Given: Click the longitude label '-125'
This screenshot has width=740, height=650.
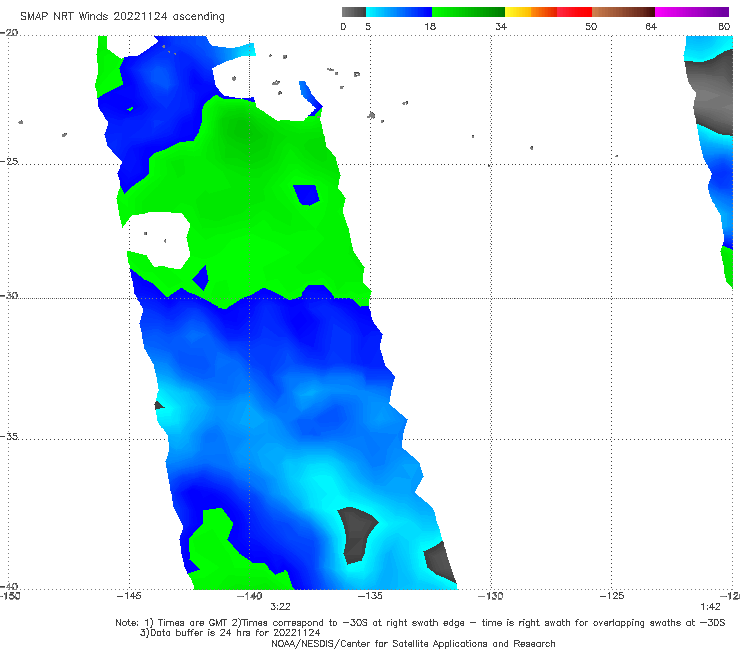Looking at the screenshot, I should (x=612, y=596).
